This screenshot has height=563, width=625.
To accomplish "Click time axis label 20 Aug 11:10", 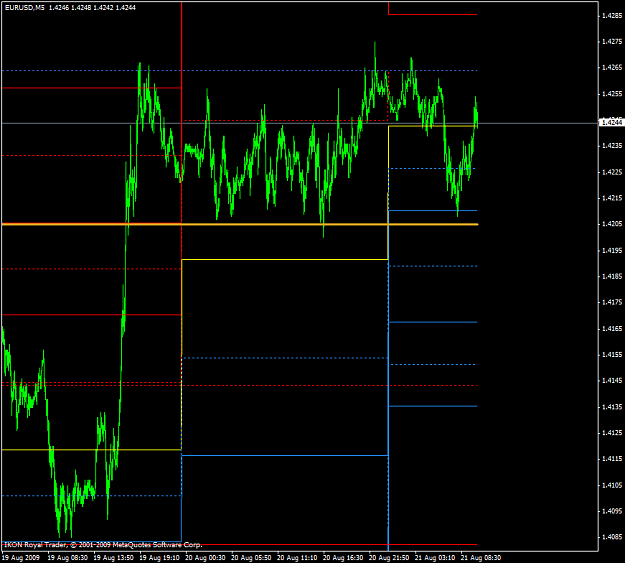I will click(297, 557).
